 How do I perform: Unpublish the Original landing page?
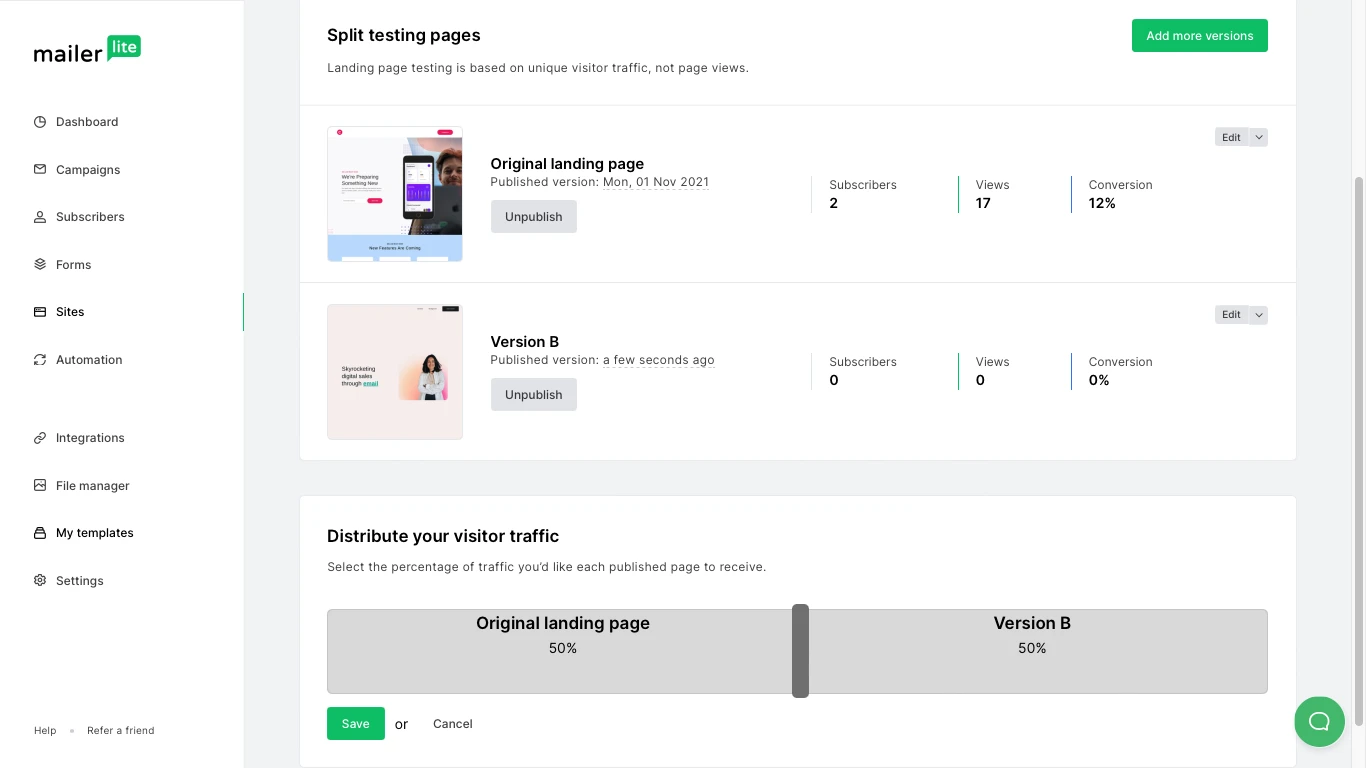(533, 217)
